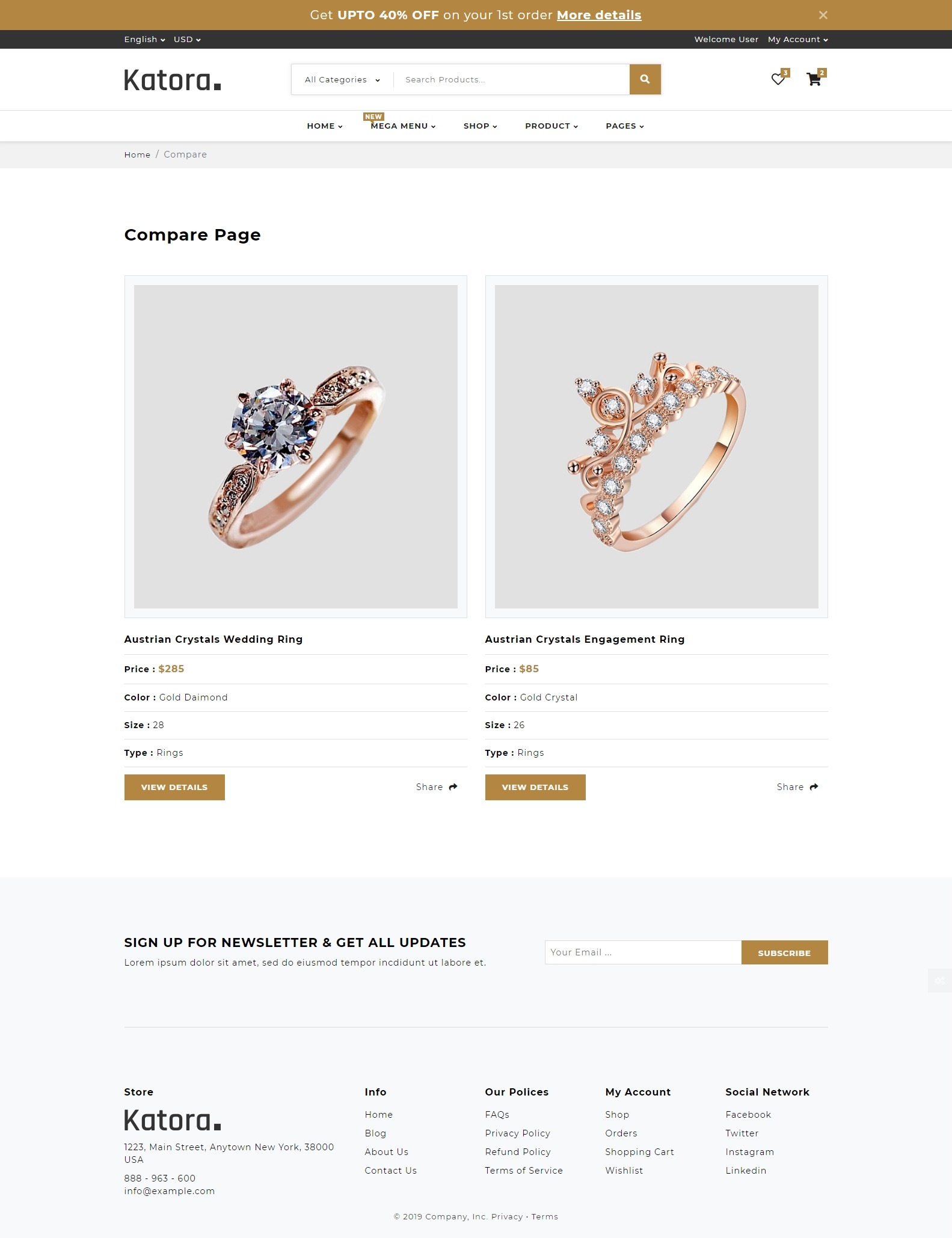Expand the English language dropdown
Viewport: 952px width, 1238px height.
pyautogui.click(x=144, y=40)
